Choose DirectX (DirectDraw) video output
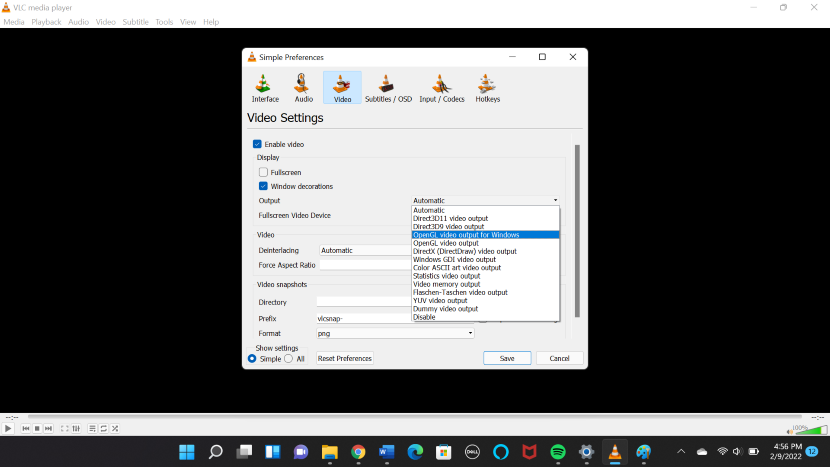This screenshot has width=830, height=467. (x=485, y=251)
